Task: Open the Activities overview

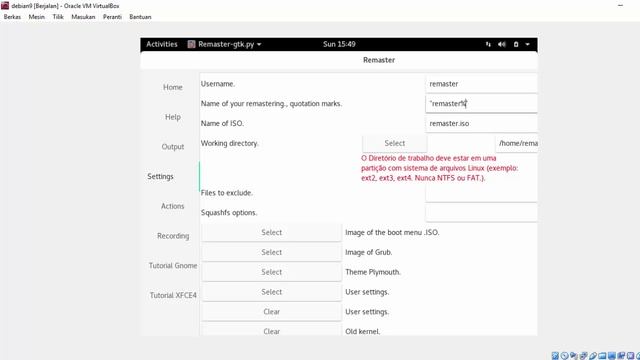Action: [162, 44]
